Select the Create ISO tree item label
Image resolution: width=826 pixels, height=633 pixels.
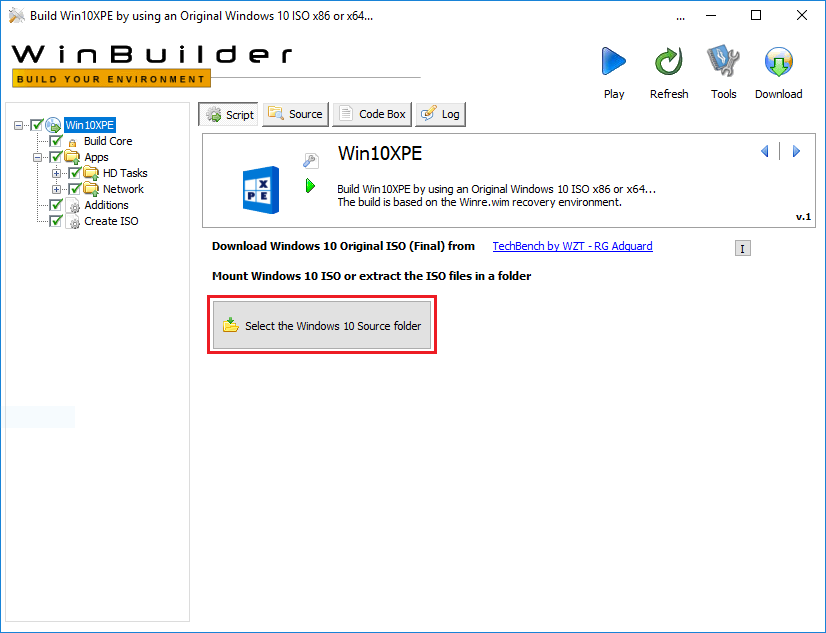[x=111, y=221]
